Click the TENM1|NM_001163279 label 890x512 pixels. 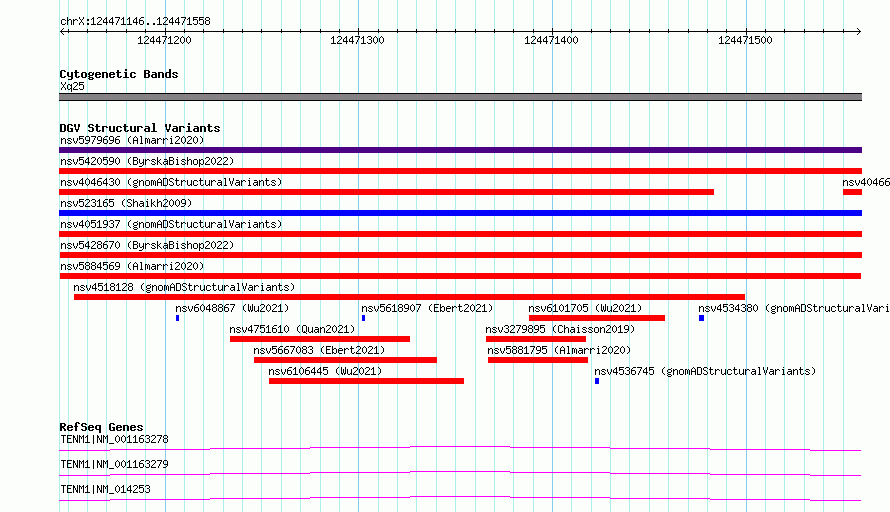pos(114,464)
